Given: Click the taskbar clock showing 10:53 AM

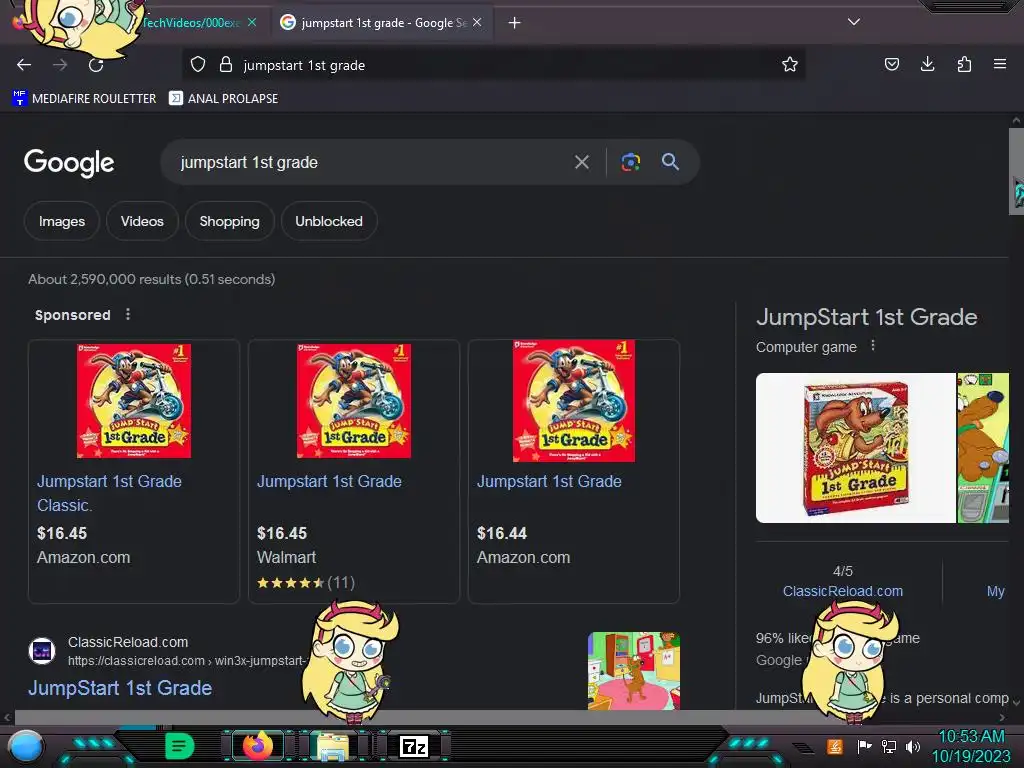Looking at the screenshot, I should pyautogui.click(x=971, y=746).
